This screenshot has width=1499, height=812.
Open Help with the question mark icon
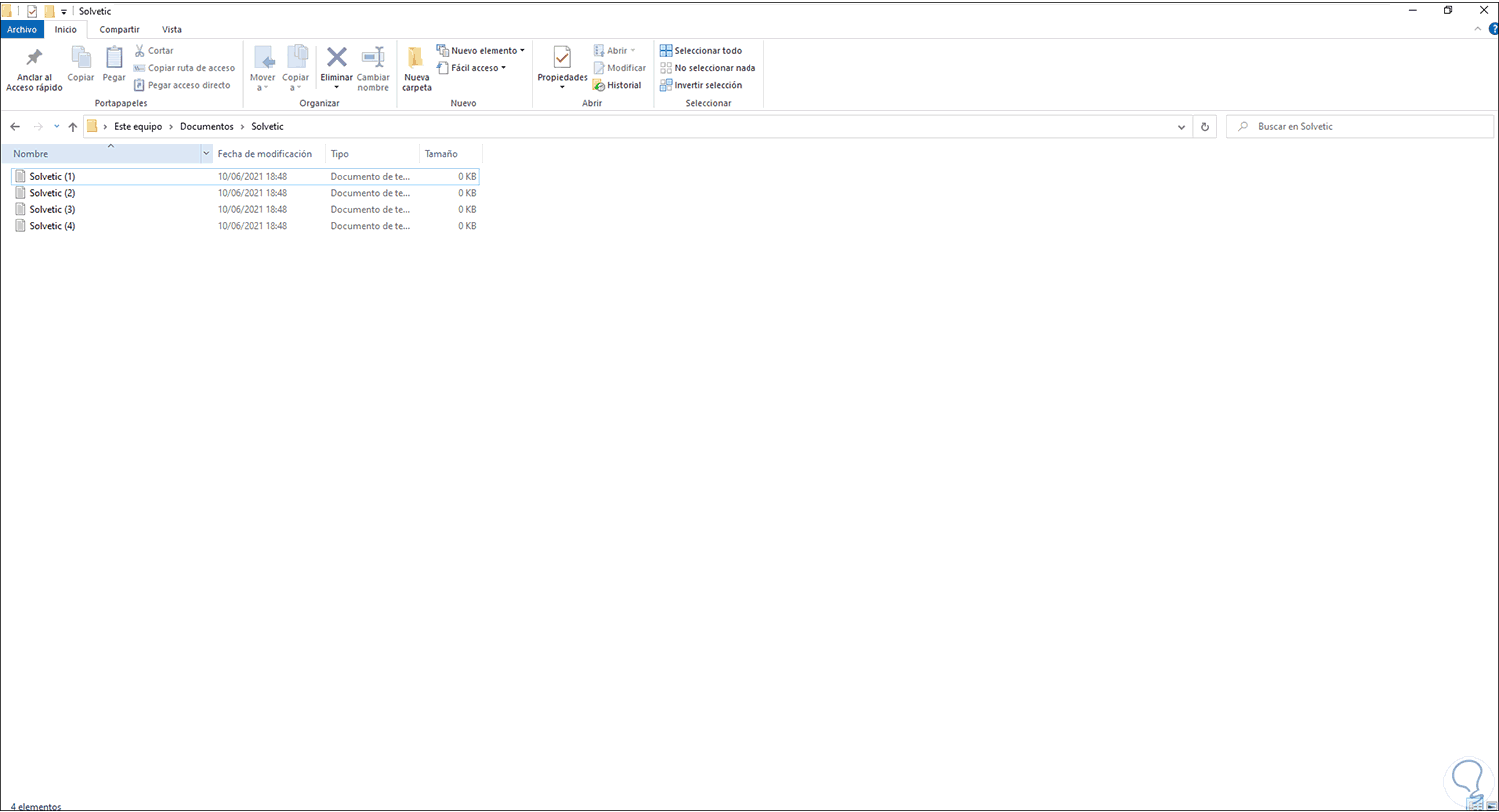coord(1493,30)
